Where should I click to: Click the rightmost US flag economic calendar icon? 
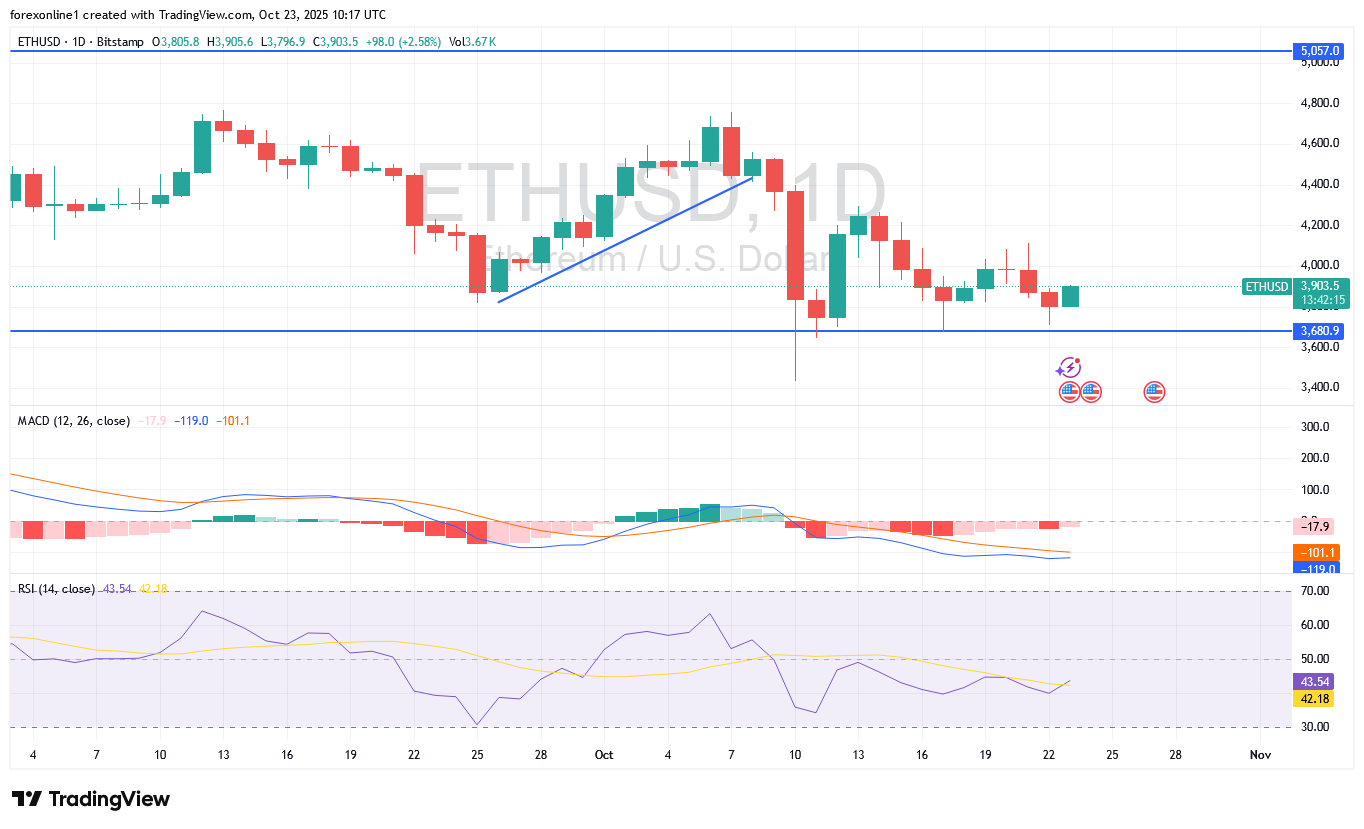click(1154, 392)
